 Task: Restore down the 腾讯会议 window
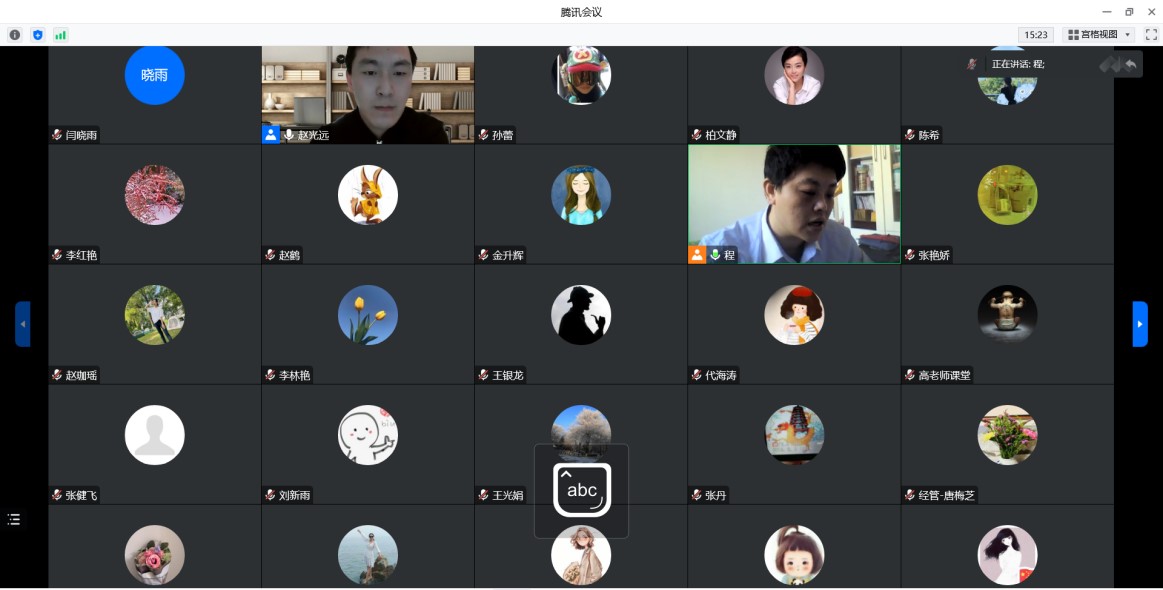pyautogui.click(x=1129, y=12)
